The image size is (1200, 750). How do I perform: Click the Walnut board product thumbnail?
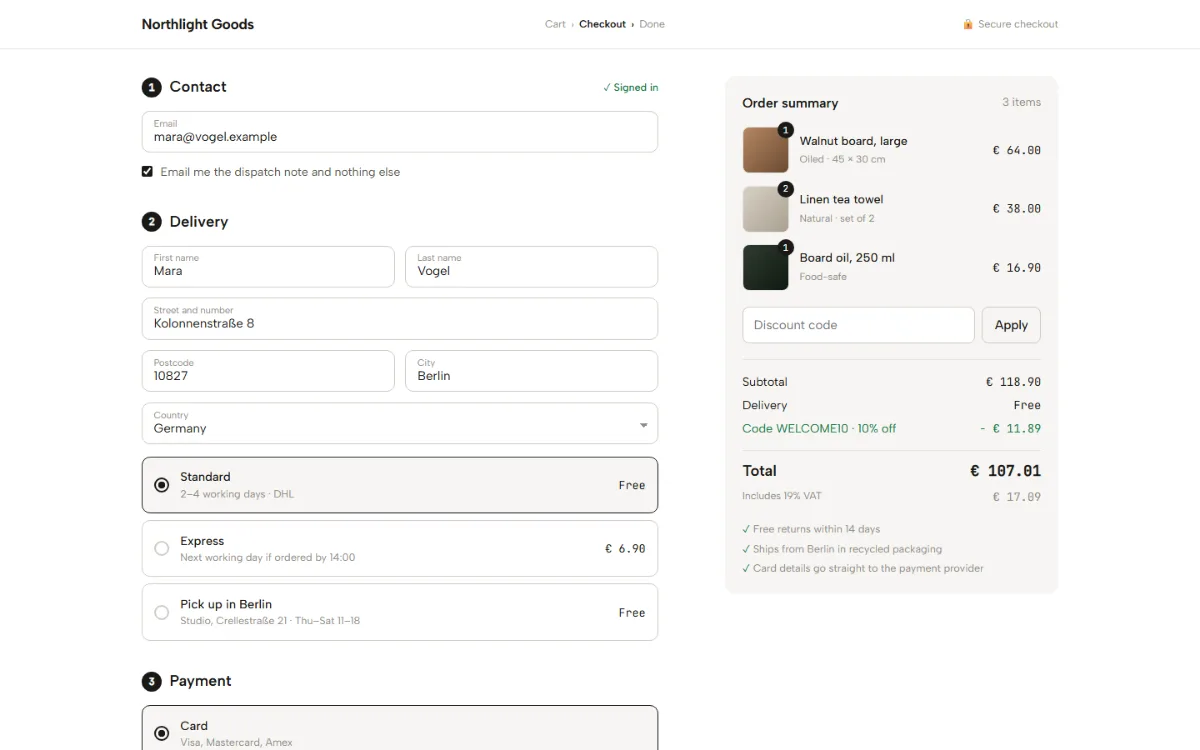point(766,150)
